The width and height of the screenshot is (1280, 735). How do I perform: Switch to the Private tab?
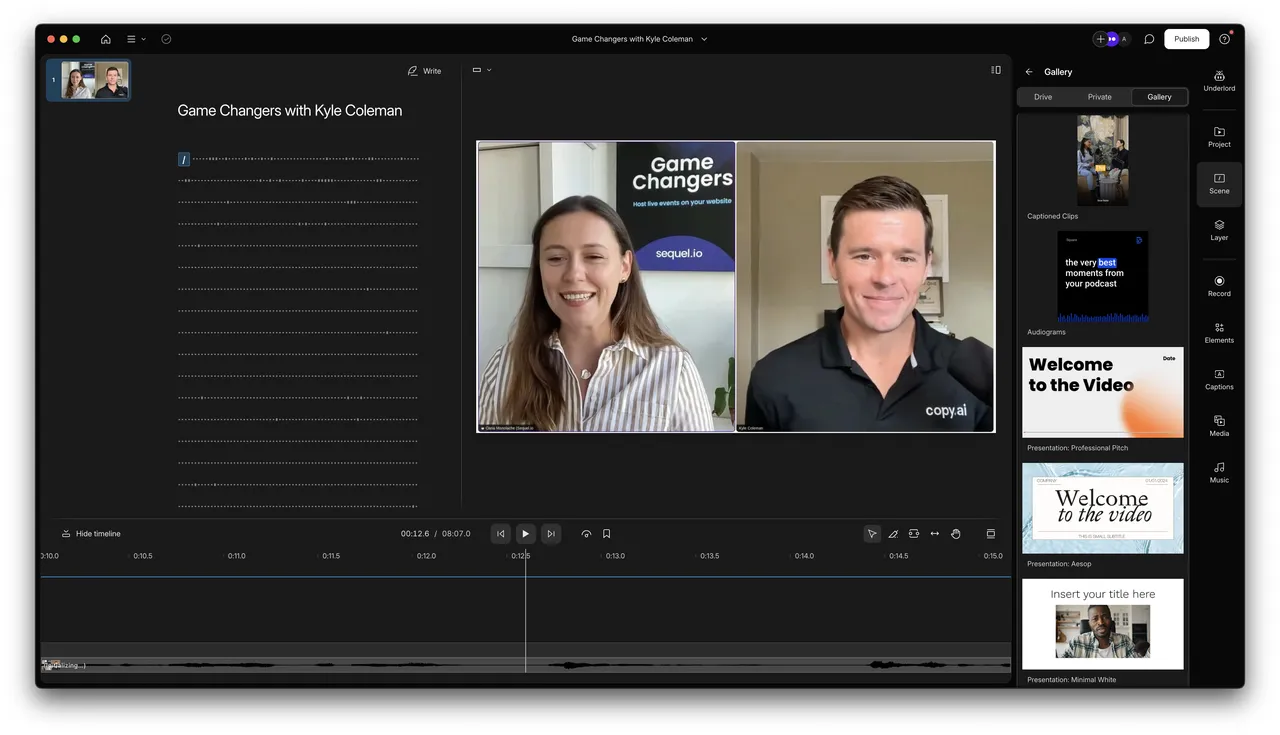point(1100,97)
